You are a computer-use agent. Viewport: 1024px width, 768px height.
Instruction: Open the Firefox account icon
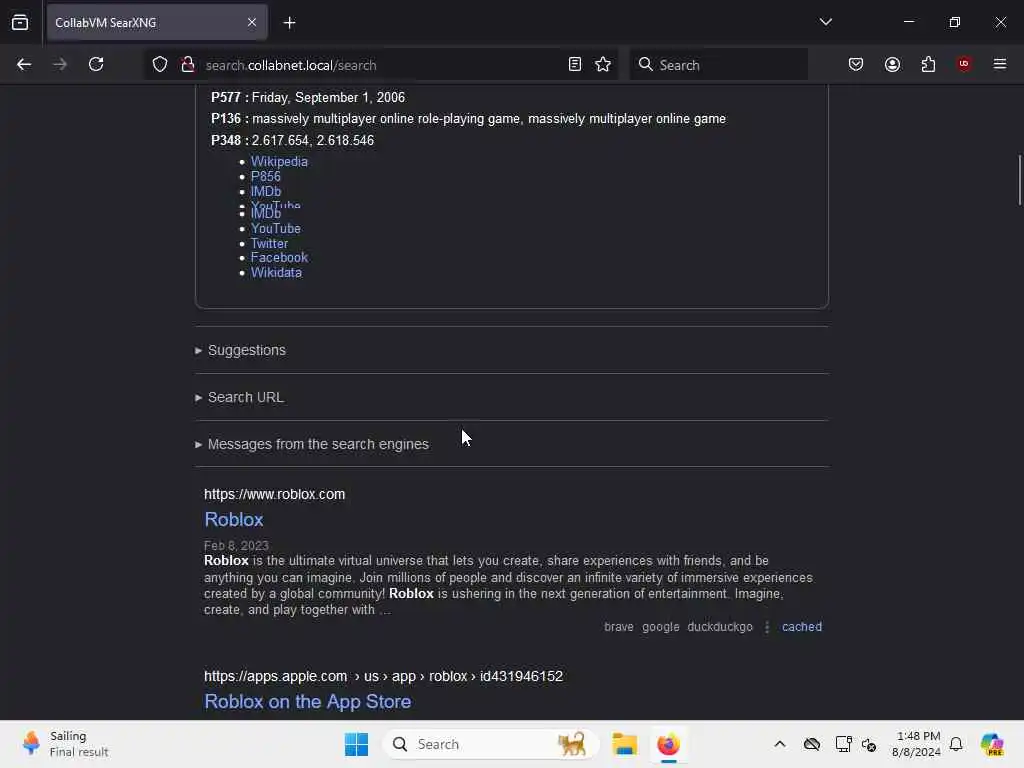[892, 64]
